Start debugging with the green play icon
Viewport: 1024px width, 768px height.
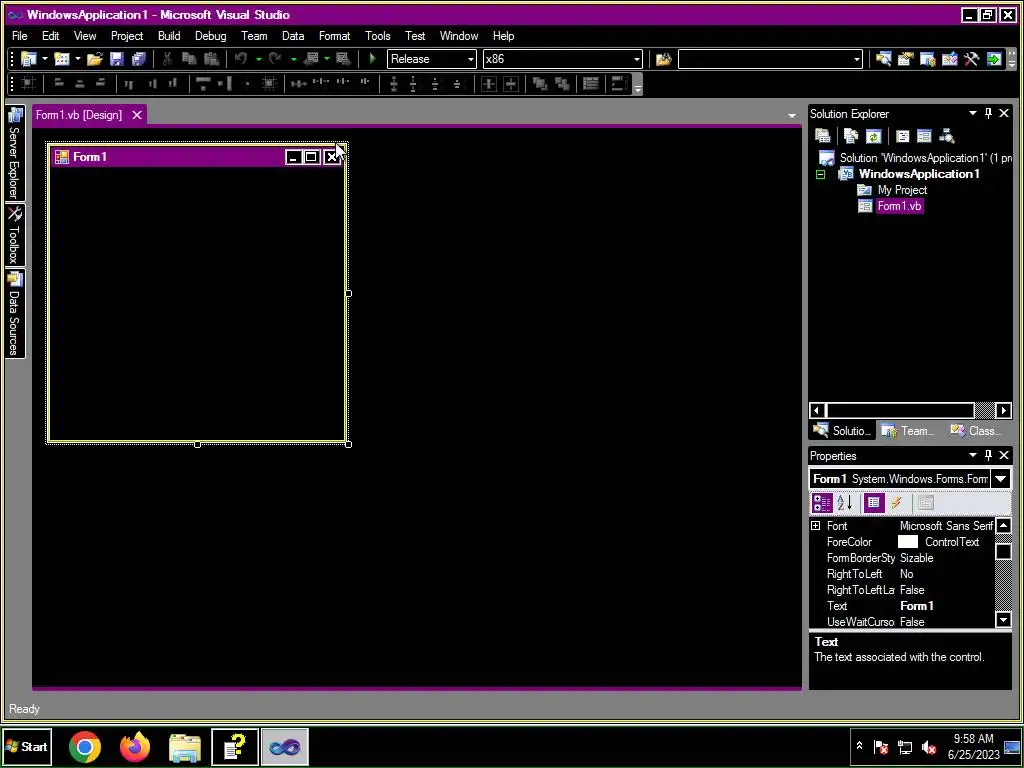[x=372, y=59]
